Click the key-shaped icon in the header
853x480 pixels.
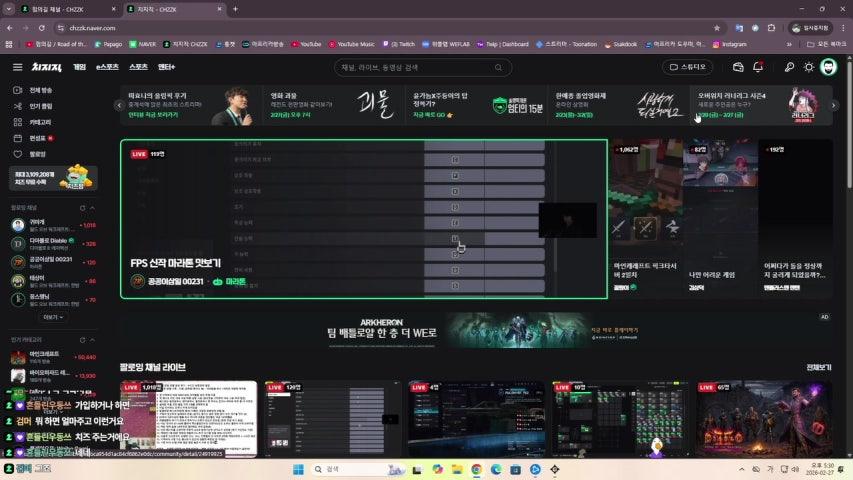pos(789,67)
